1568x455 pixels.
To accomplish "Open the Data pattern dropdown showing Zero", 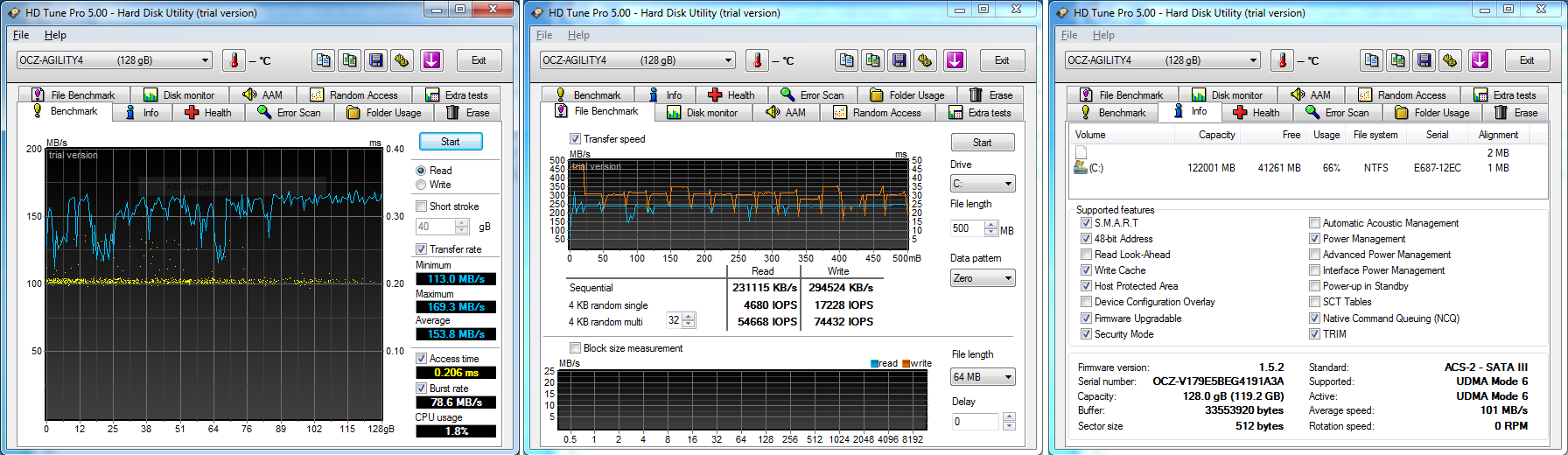I will click(x=983, y=278).
